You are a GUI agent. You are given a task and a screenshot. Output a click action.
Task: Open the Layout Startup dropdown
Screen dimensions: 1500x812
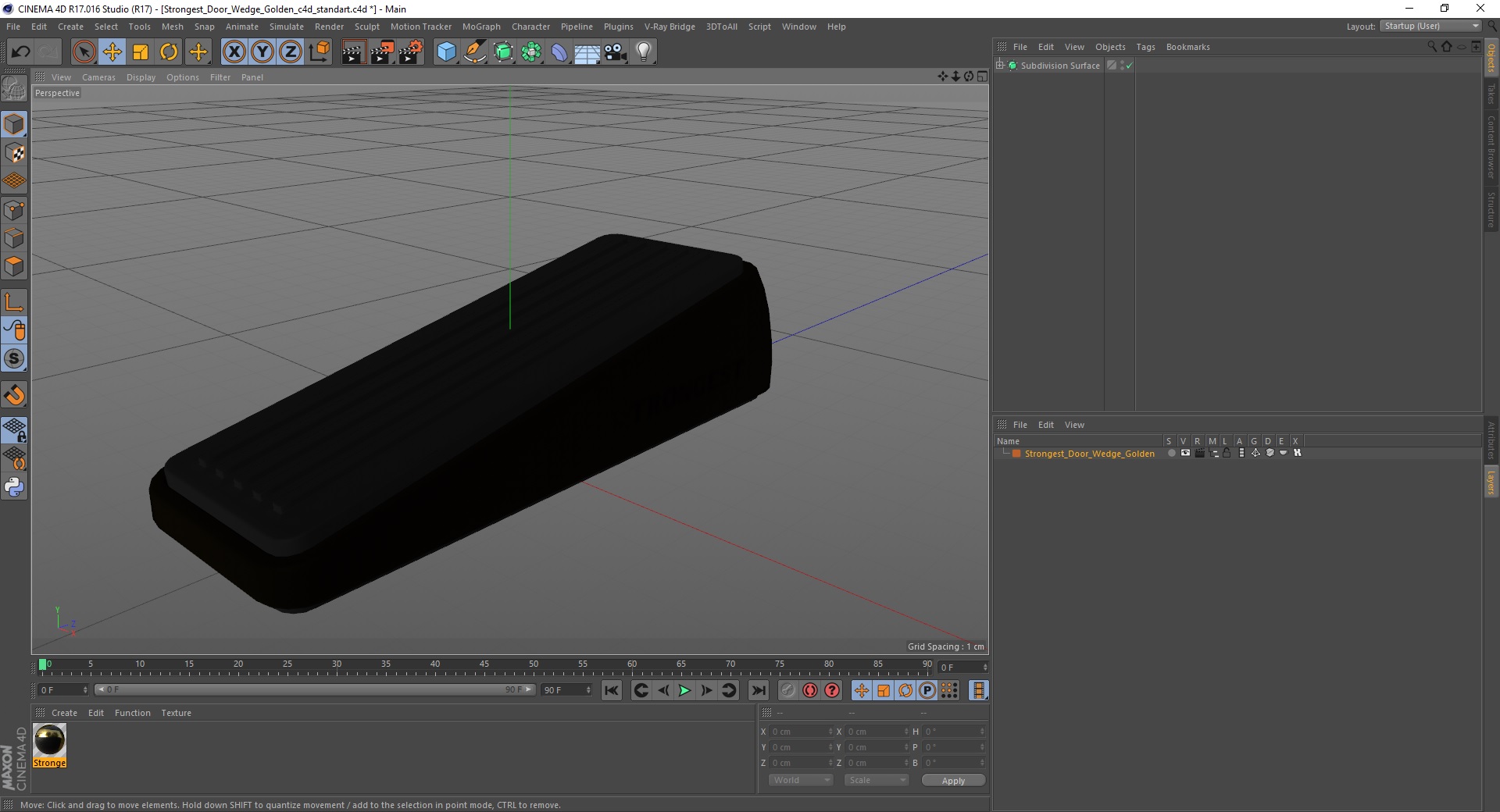[1430, 26]
